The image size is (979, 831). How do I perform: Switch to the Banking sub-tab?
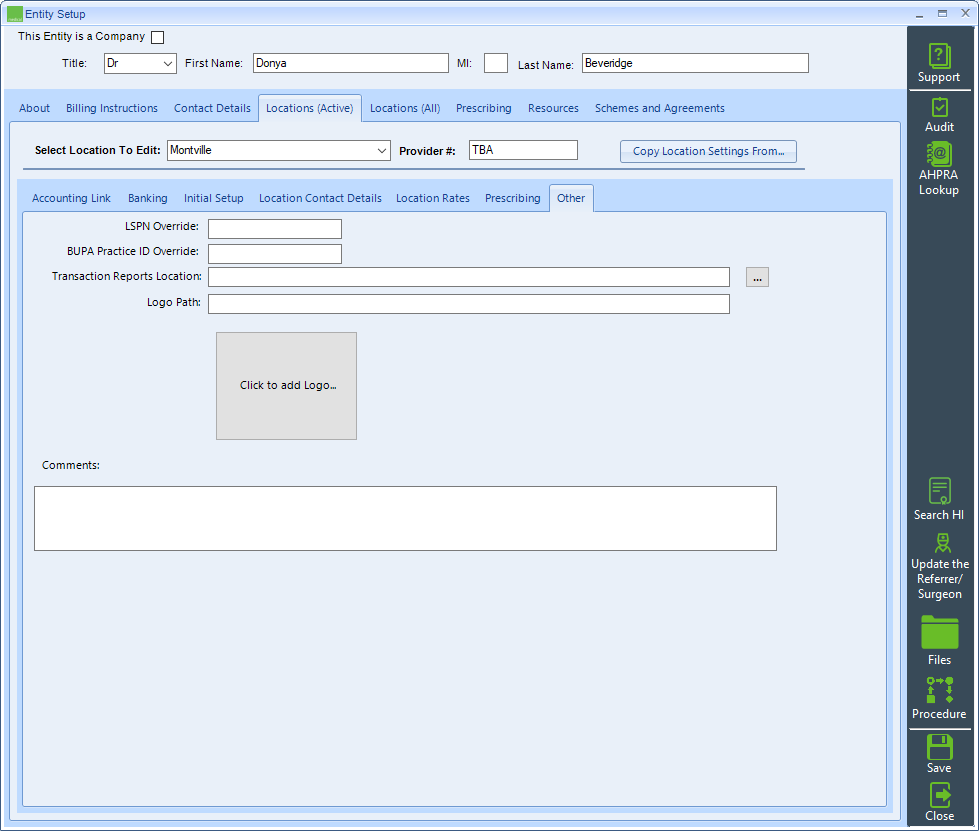tap(148, 198)
